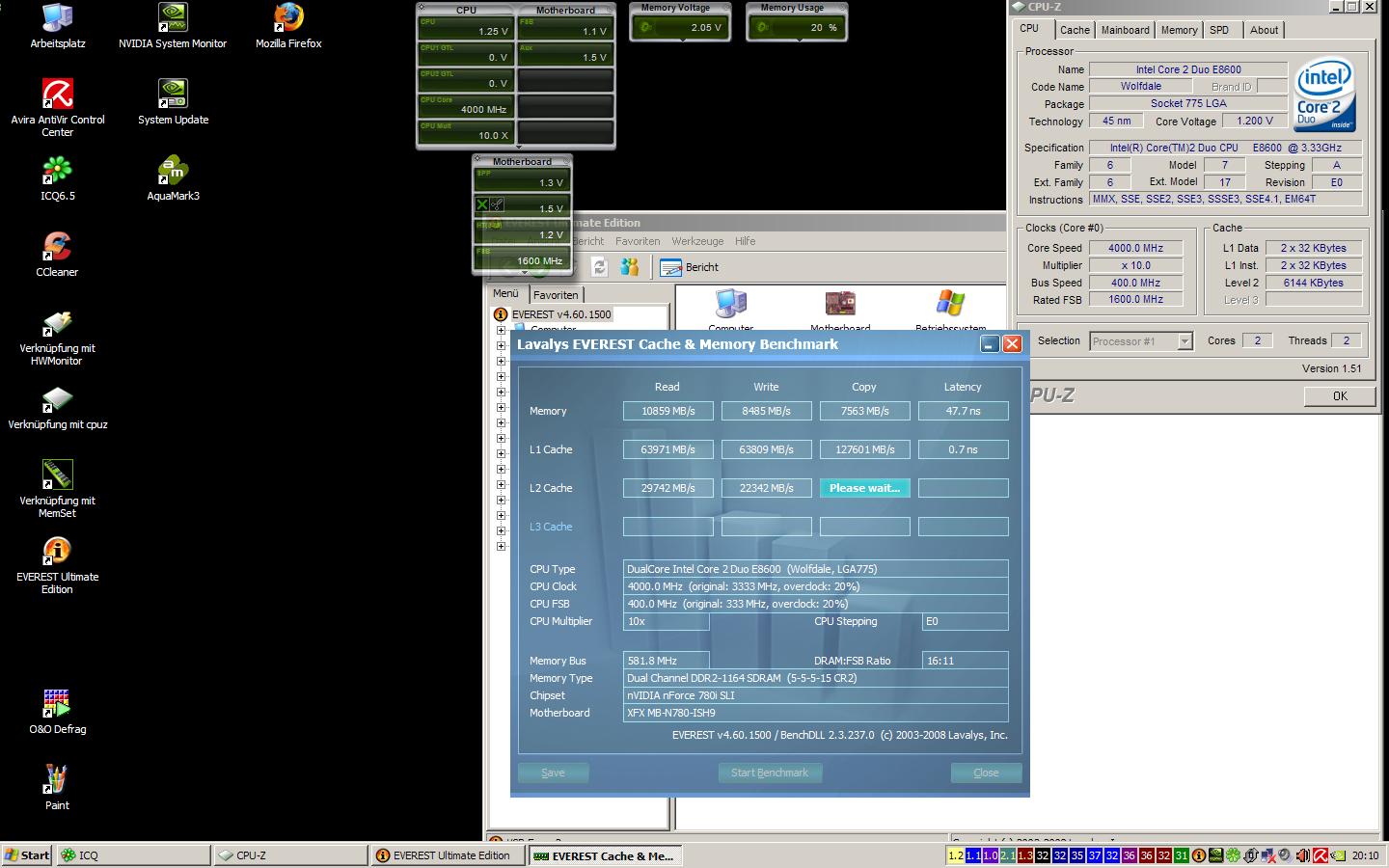Click the 'Please wait...' L2 Cache copy cell

[x=864, y=488]
